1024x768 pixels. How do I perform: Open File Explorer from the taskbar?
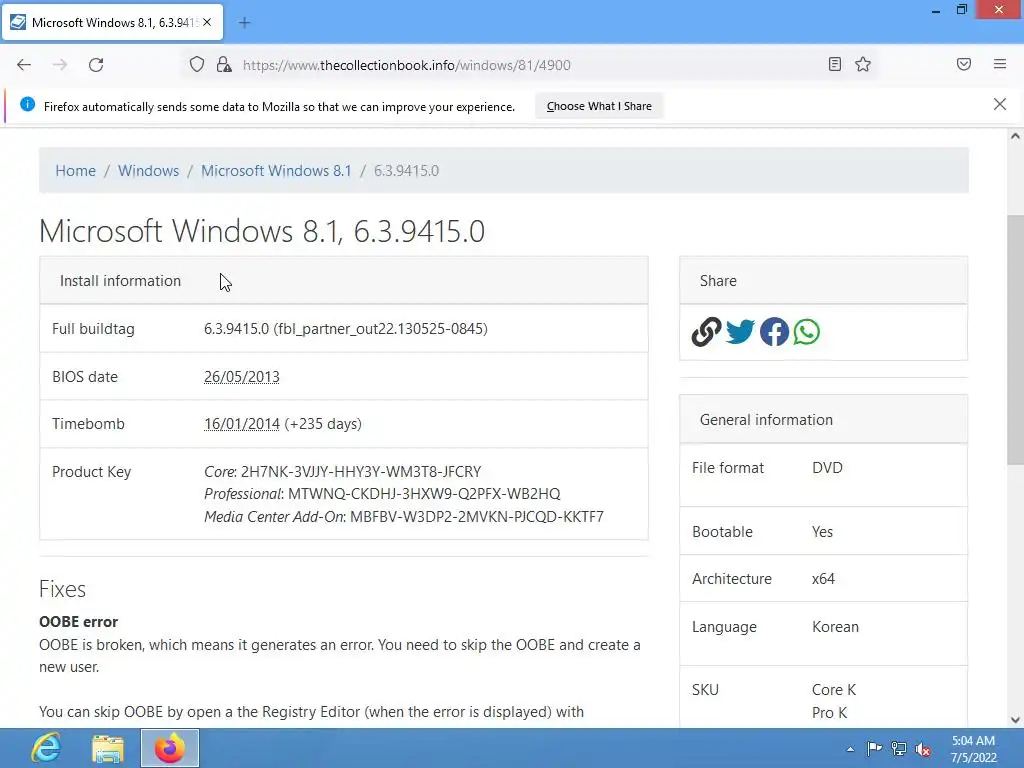pos(108,748)
